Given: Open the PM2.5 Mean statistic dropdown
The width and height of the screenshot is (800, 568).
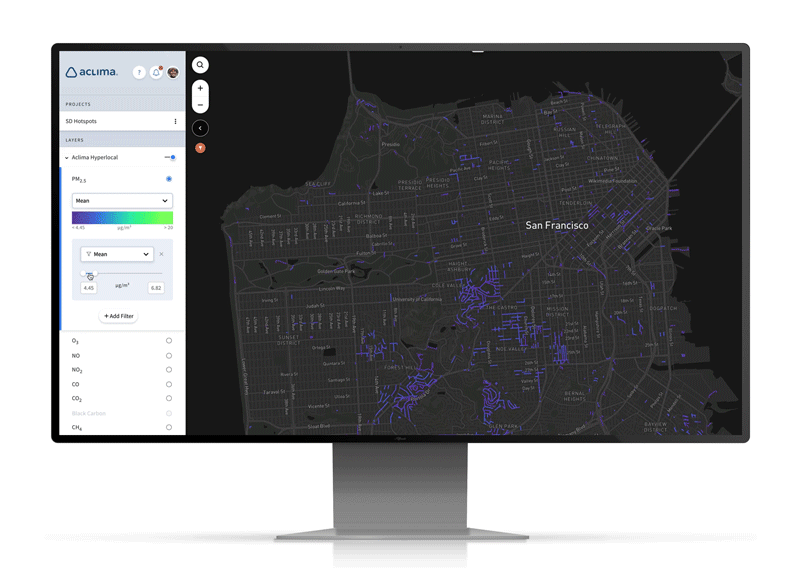Looking at the screenshot, I should tap(122, 200).
